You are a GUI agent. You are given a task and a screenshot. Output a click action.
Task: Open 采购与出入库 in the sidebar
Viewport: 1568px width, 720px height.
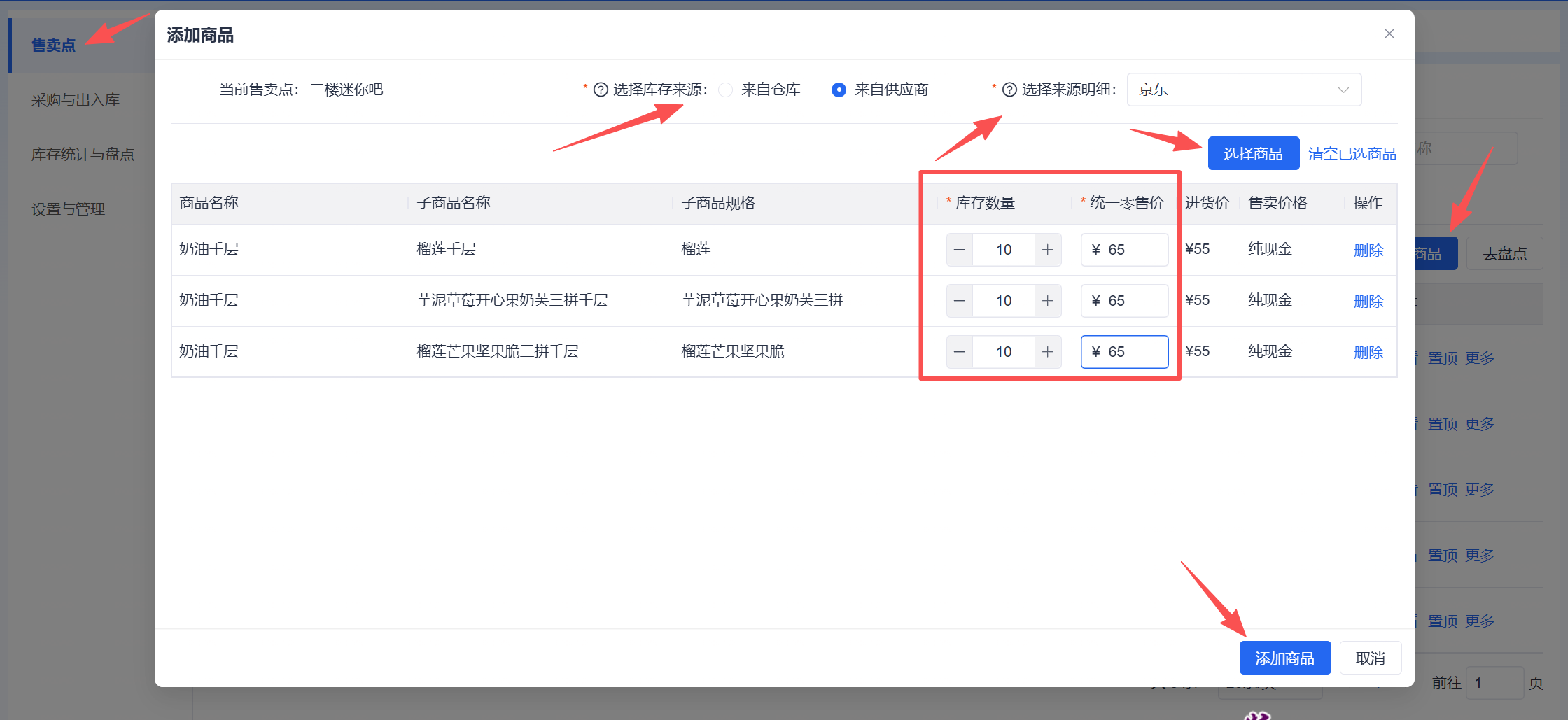(76, 100)
